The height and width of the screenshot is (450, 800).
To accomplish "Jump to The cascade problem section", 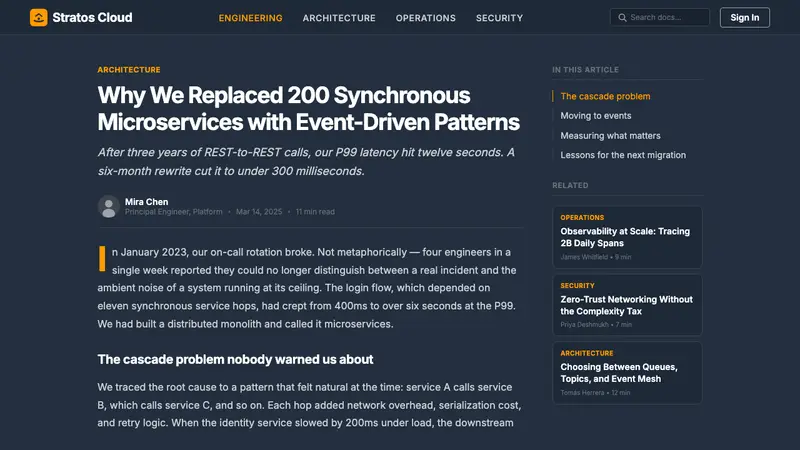I will coord(605,96).
